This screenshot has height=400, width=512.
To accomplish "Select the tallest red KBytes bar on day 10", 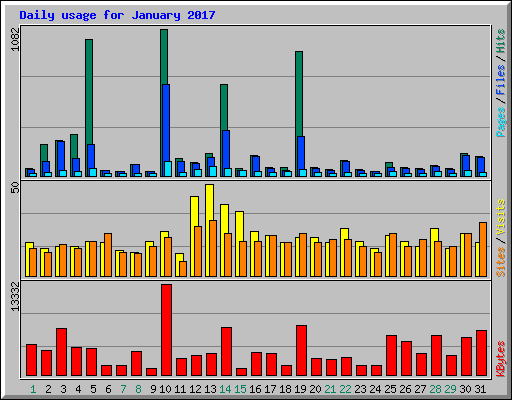I will [166, 330].
